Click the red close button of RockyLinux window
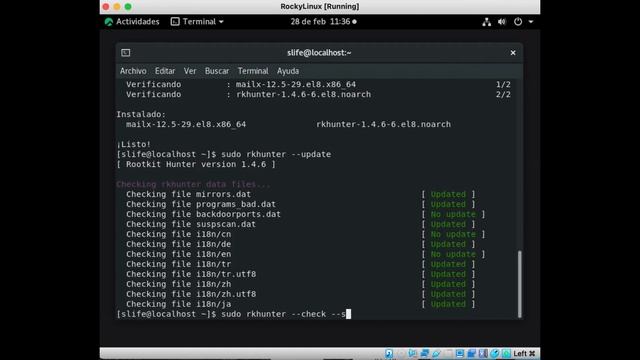 106,7
